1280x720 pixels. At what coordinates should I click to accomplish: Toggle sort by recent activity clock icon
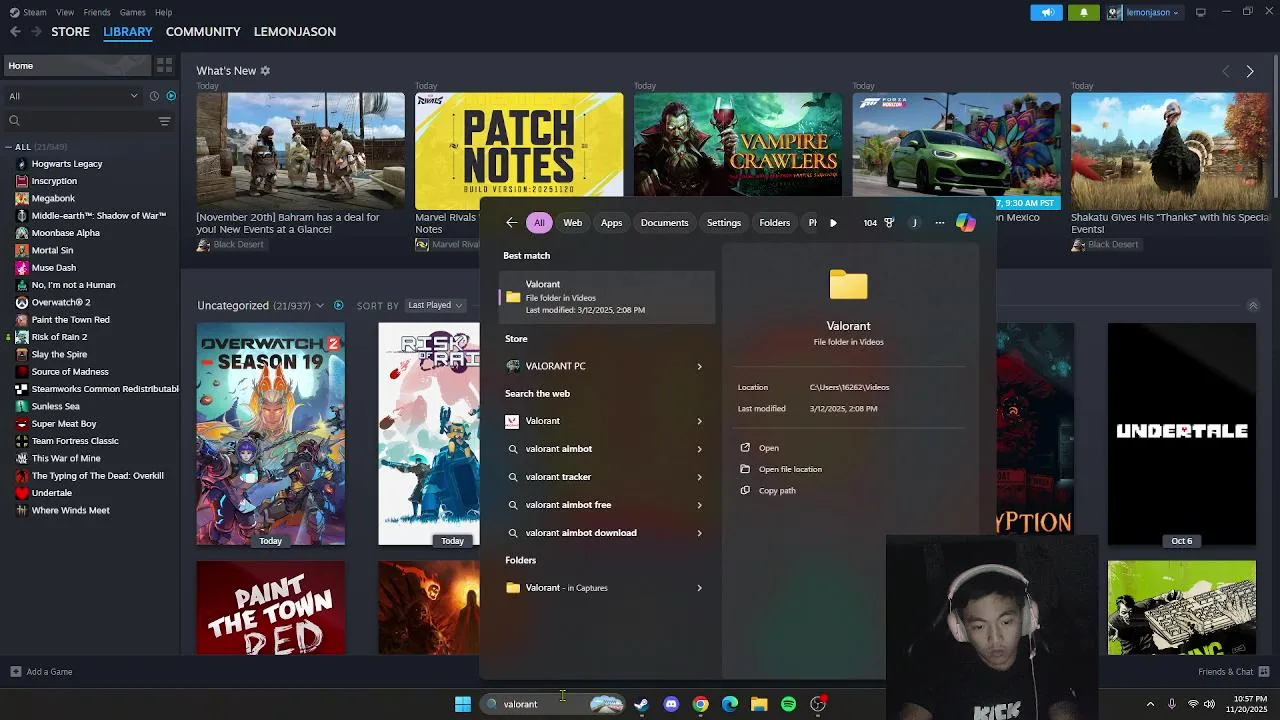click(154, 96)
